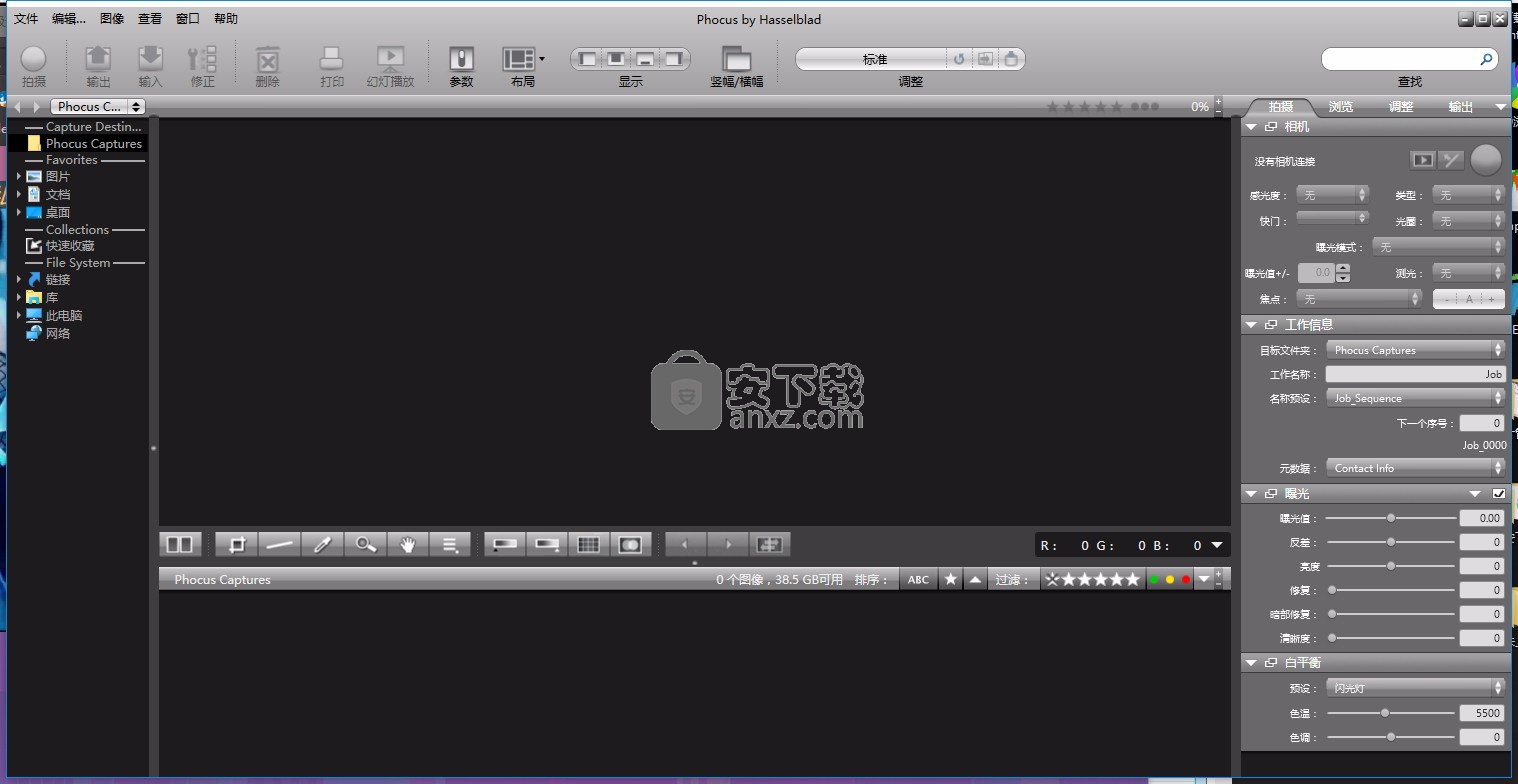Expand the 图片 folder in tree

click(18, 176)
